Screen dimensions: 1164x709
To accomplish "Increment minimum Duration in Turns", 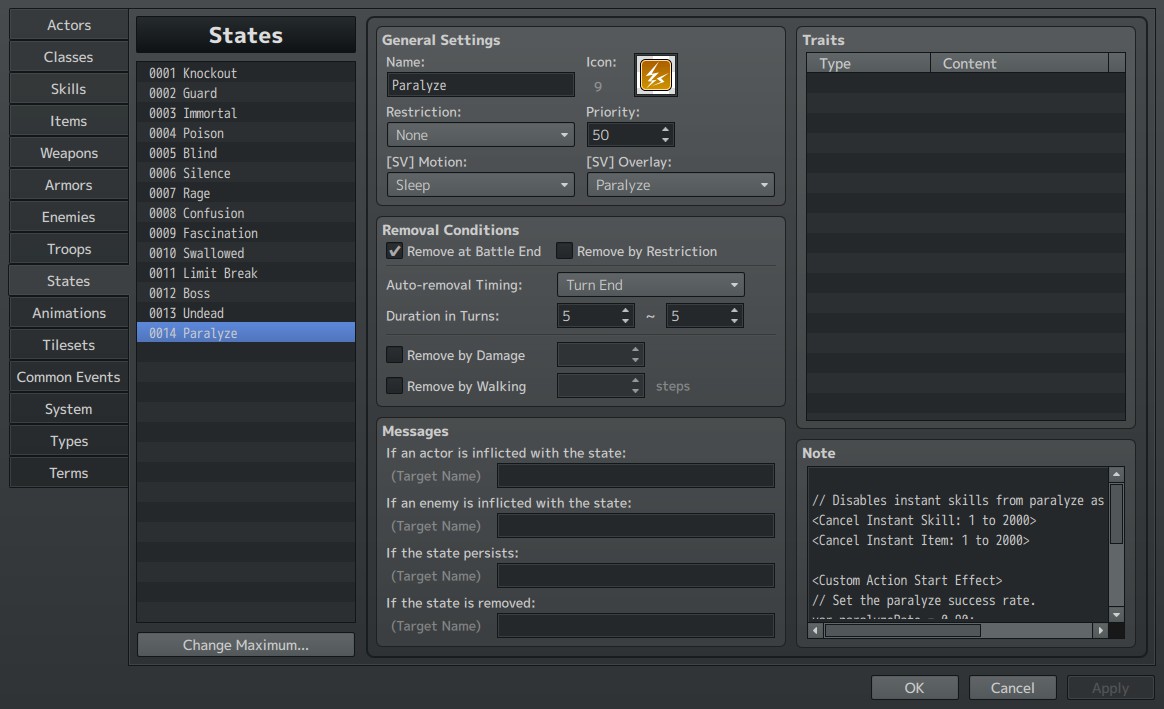I will [625, 310].
